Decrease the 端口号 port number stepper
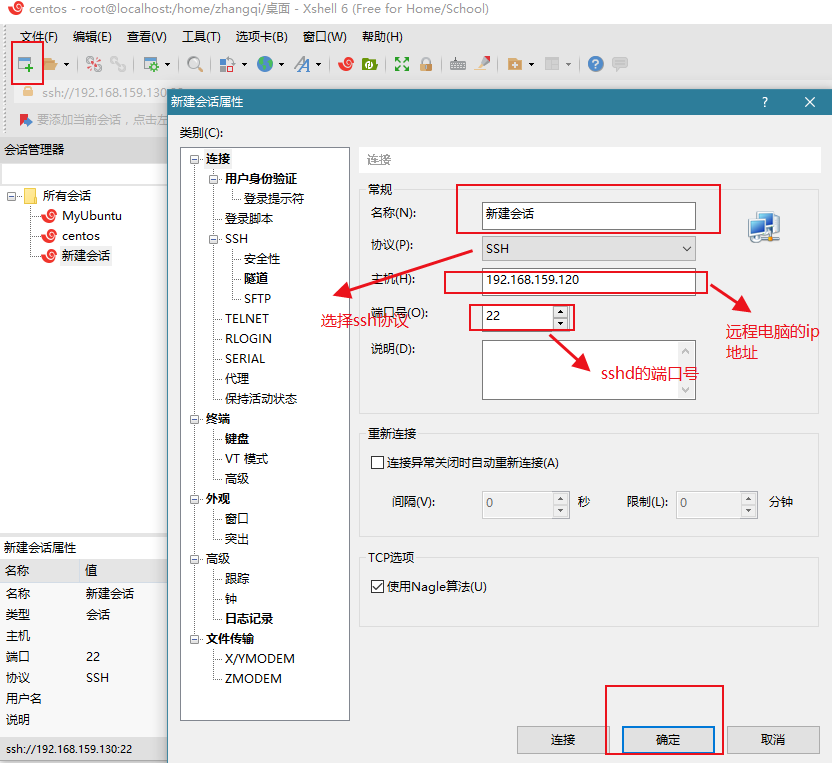This screenshot has width=832, height=763. click(x=560, y=323)
